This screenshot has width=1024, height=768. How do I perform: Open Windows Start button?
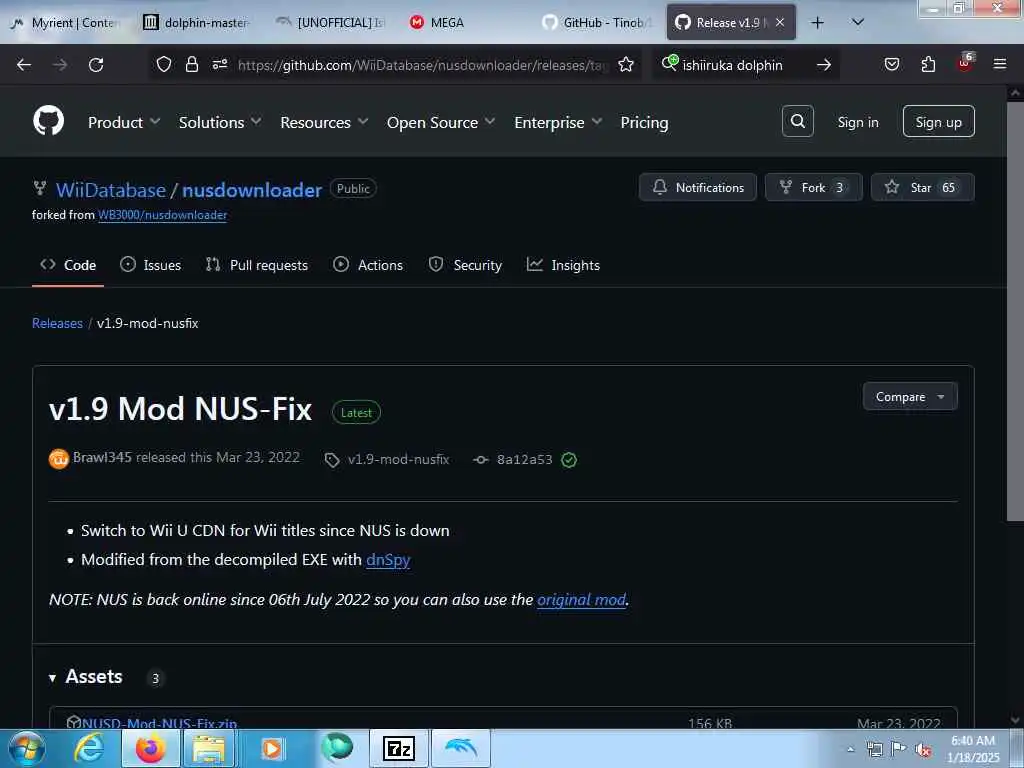point(25,748)
